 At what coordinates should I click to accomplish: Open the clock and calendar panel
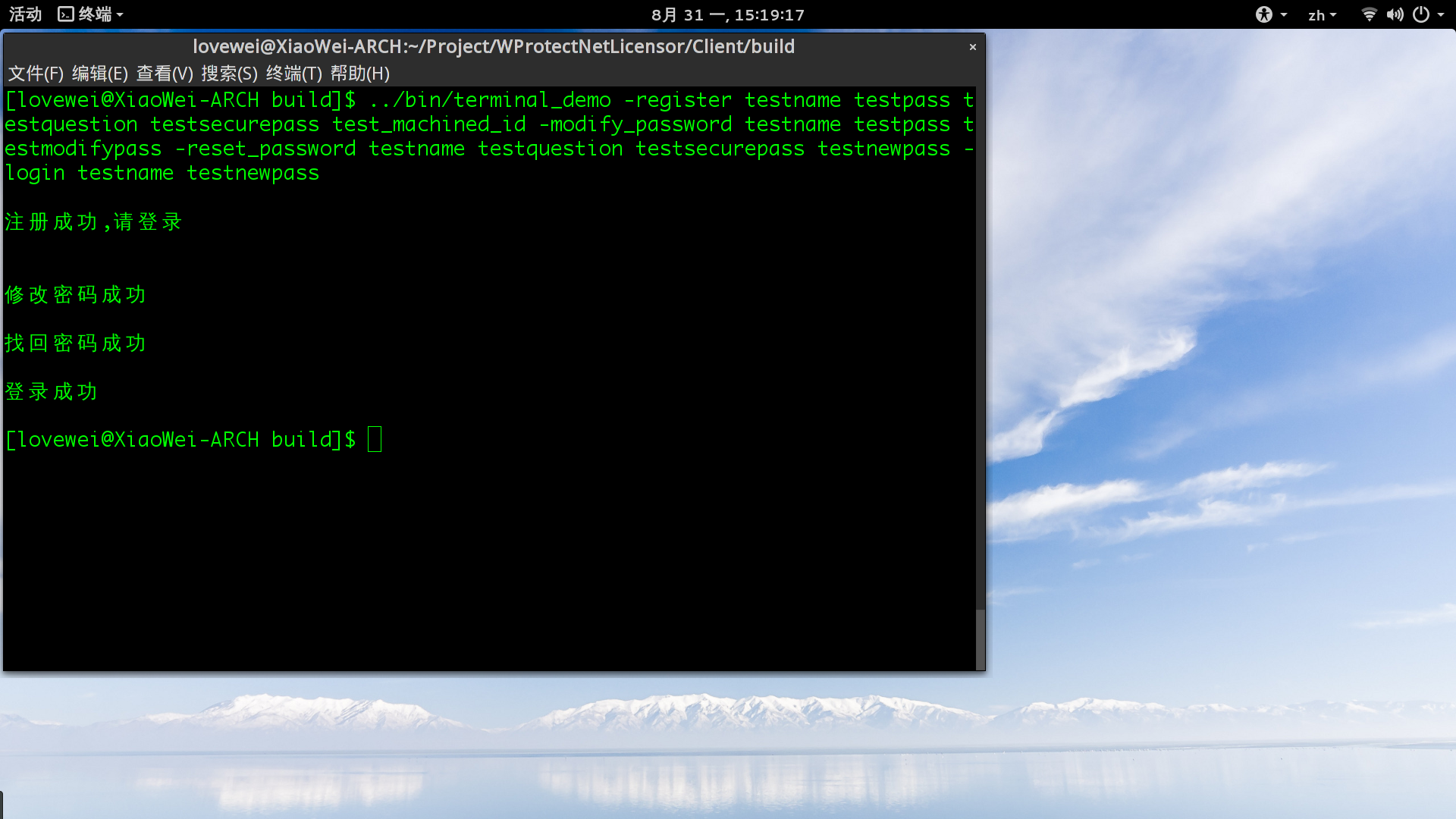click(x=727, y=15)
